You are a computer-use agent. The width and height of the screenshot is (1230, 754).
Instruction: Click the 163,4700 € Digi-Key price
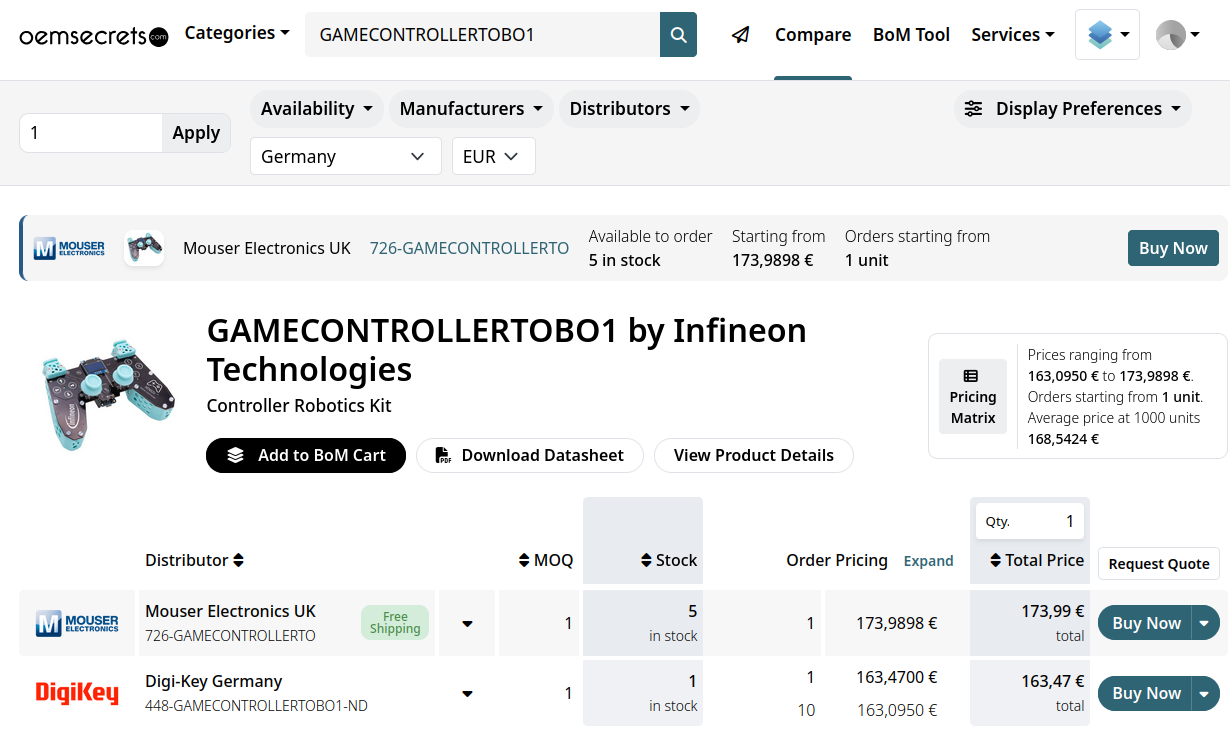[x=896, y=677]
